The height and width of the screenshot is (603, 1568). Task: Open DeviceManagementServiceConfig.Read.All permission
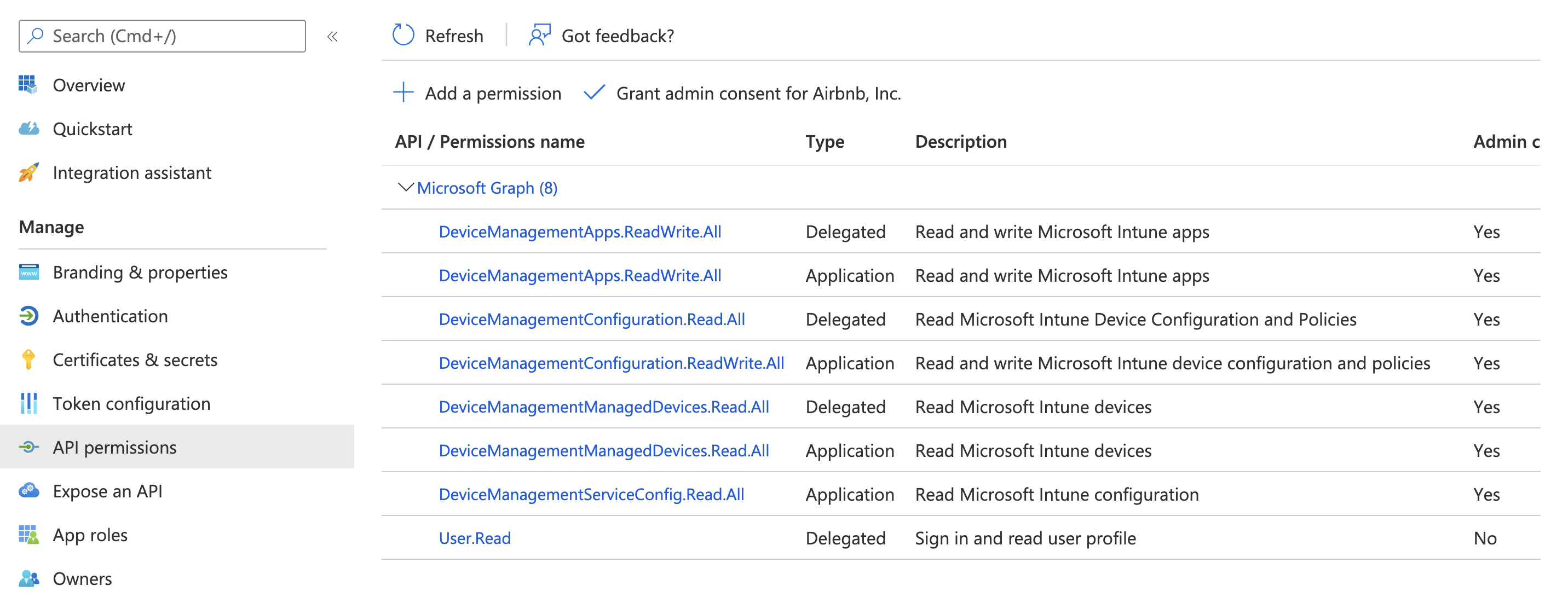[x=591, y=494]
